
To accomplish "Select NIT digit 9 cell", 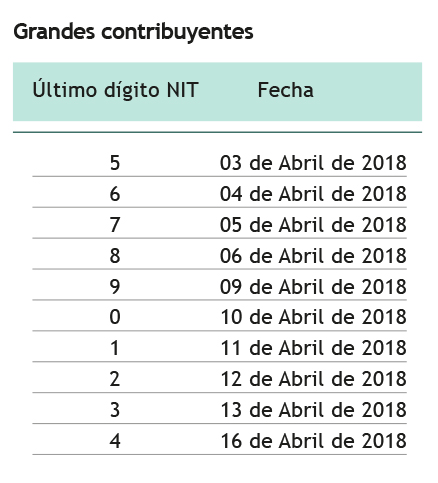I will tap(115, 287).
